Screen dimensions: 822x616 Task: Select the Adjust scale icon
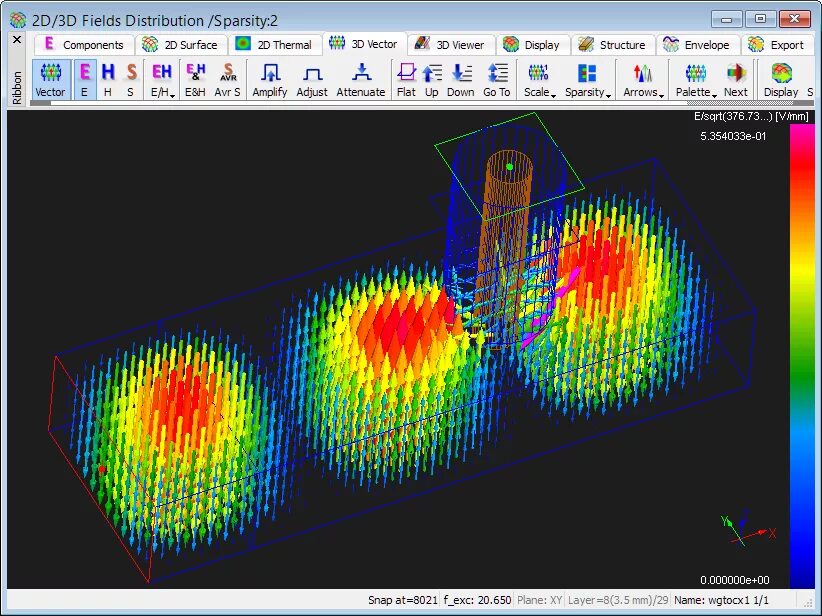pos(312,80)
